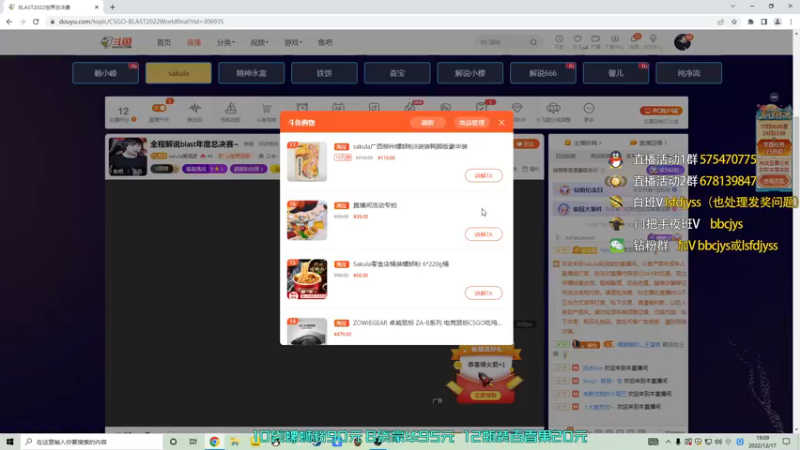Select the 铁饼 commentator tab
This screenshot has width=800, height=450.
(324, 73)
